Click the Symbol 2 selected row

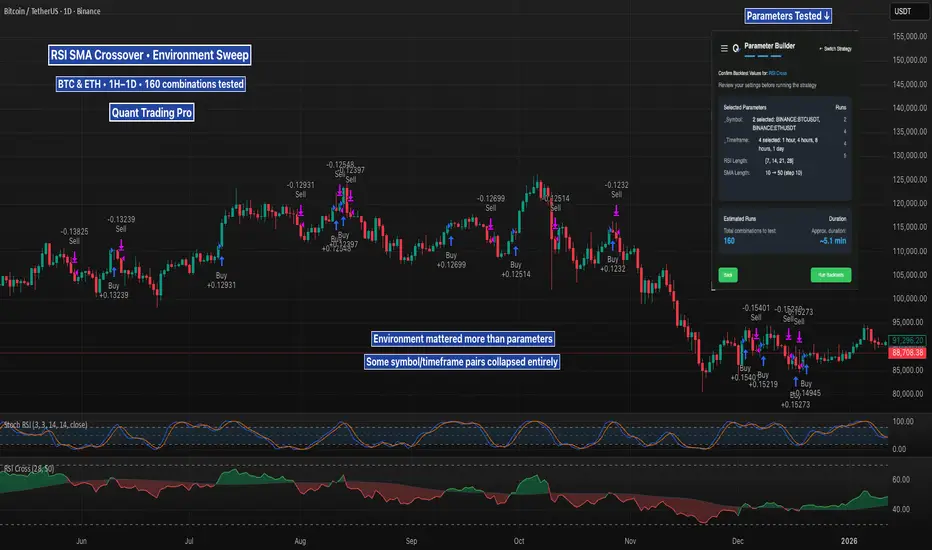tap(785, 124)
